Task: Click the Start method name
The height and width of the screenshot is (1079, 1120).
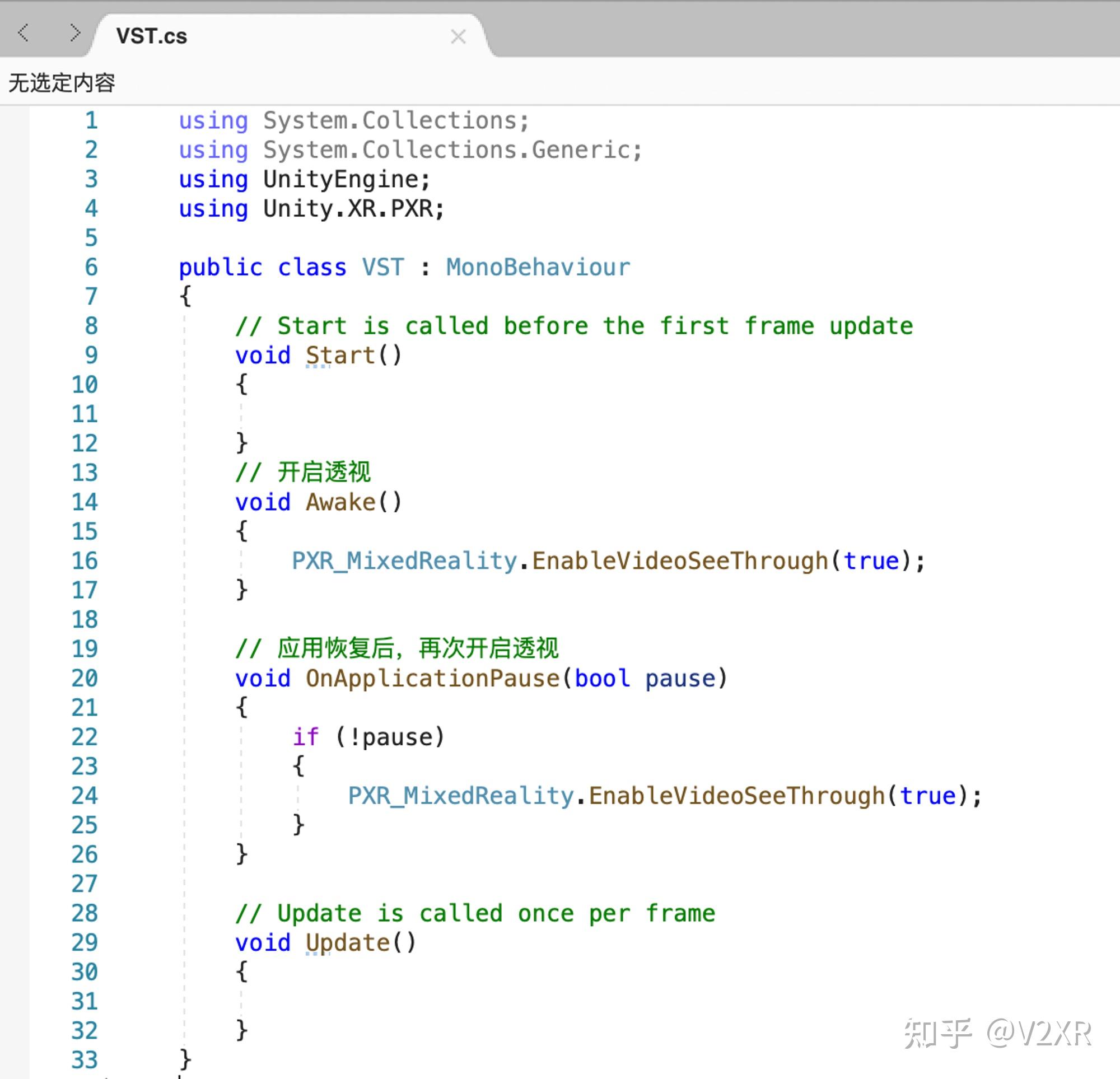Action: (x=341, y=354)
